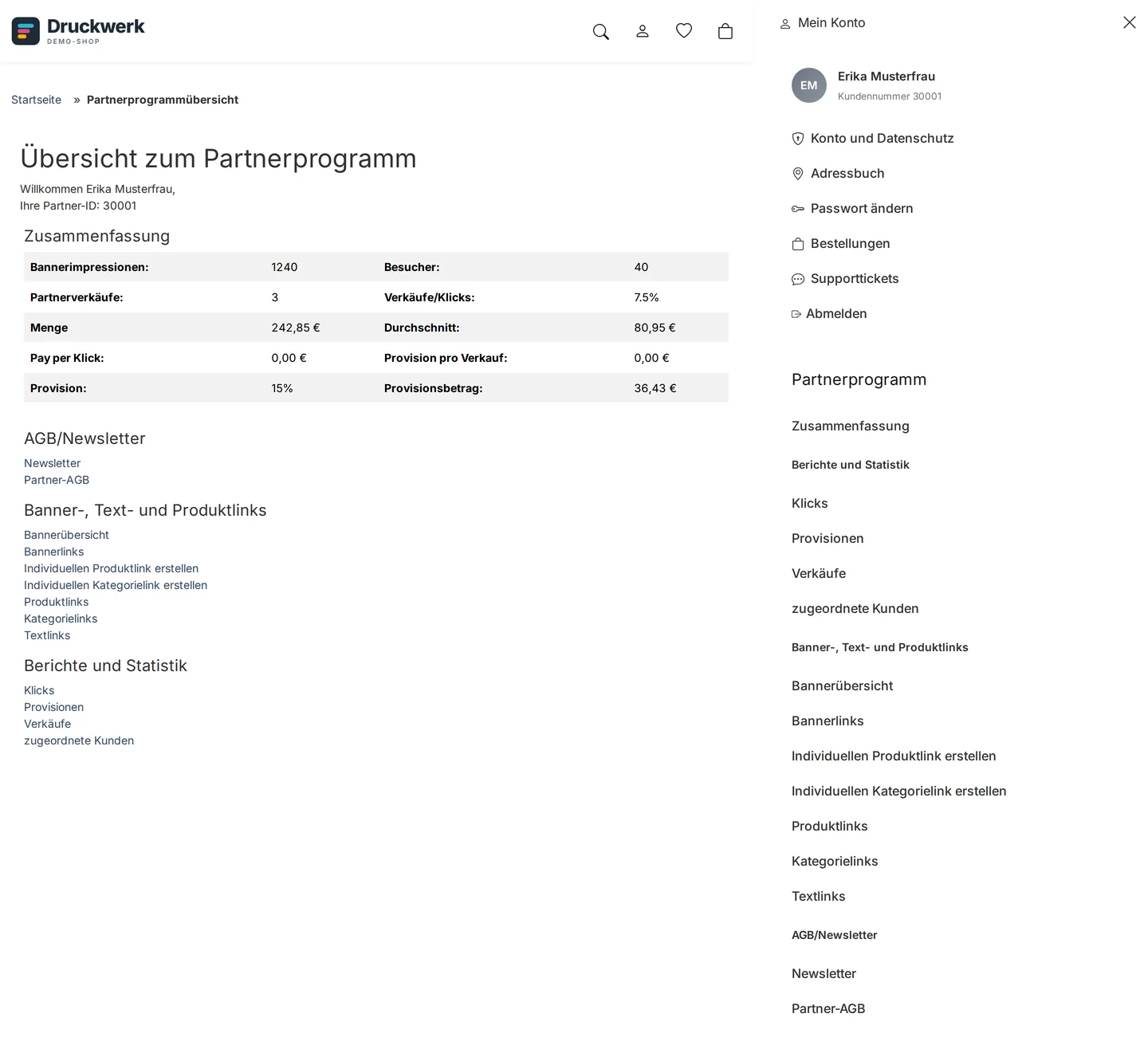Screen dimensions: 1148x1041
Task: Open the wishlist heart icon
Action: coord(684,30)
